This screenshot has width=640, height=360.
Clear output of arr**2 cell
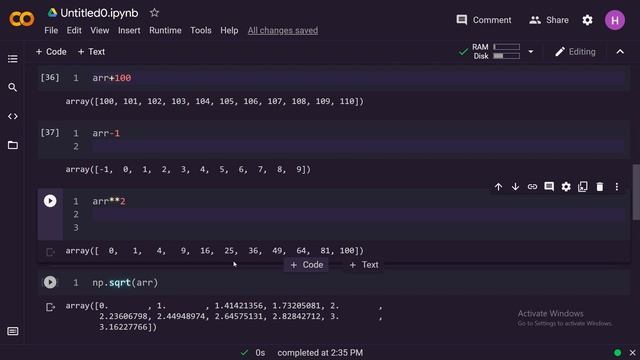tap(50, 252)
